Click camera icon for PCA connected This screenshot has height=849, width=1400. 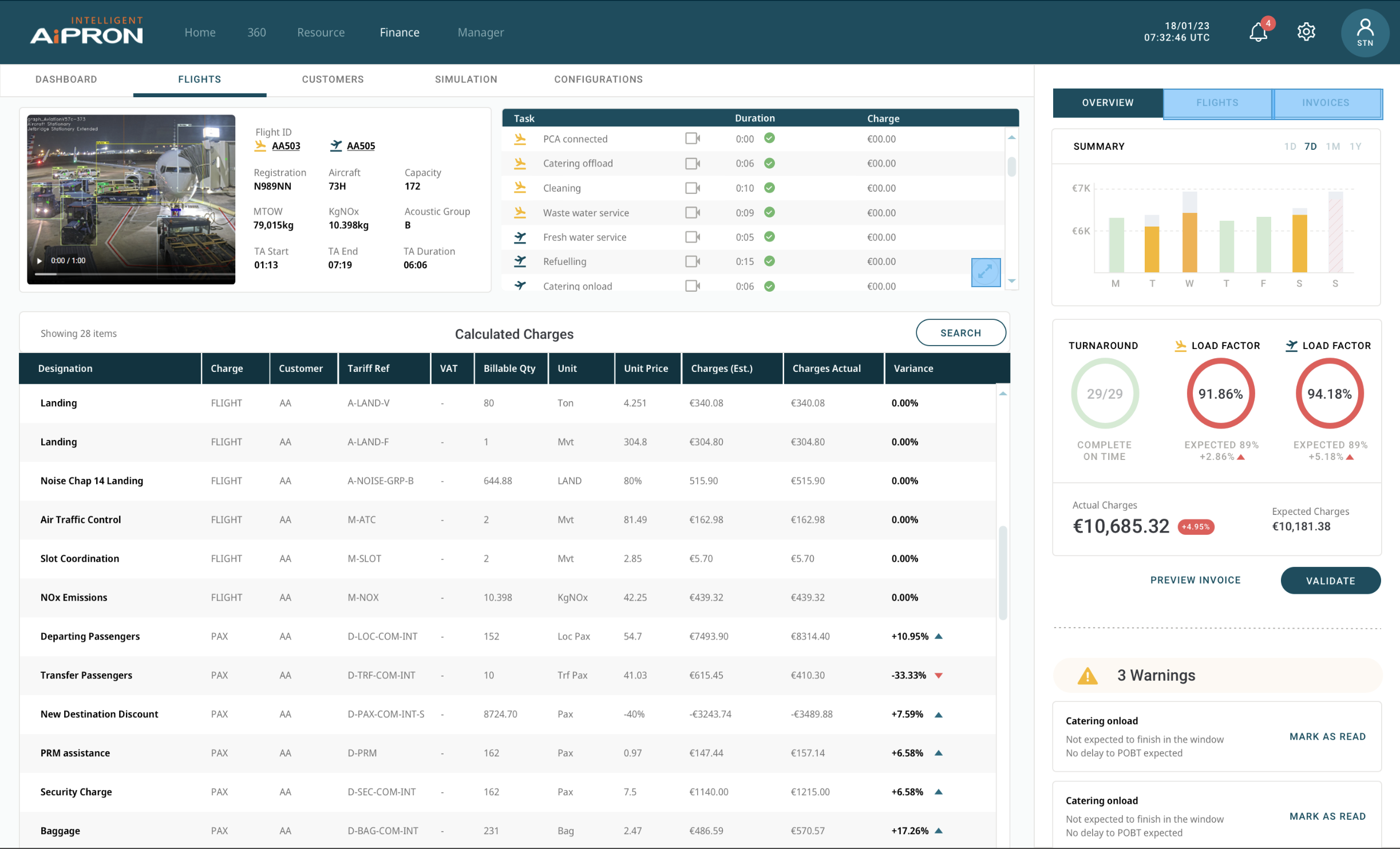click(x=692, y=138)
